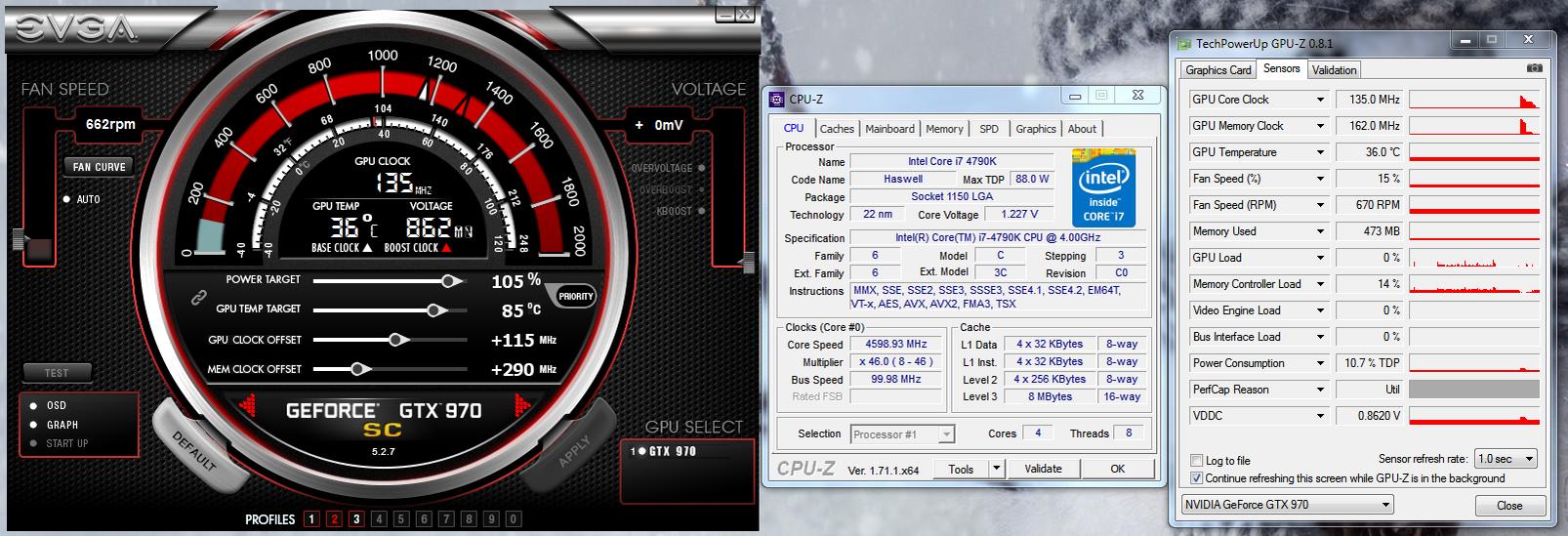Click Validate in CPU-Z

pos(1043,469)
